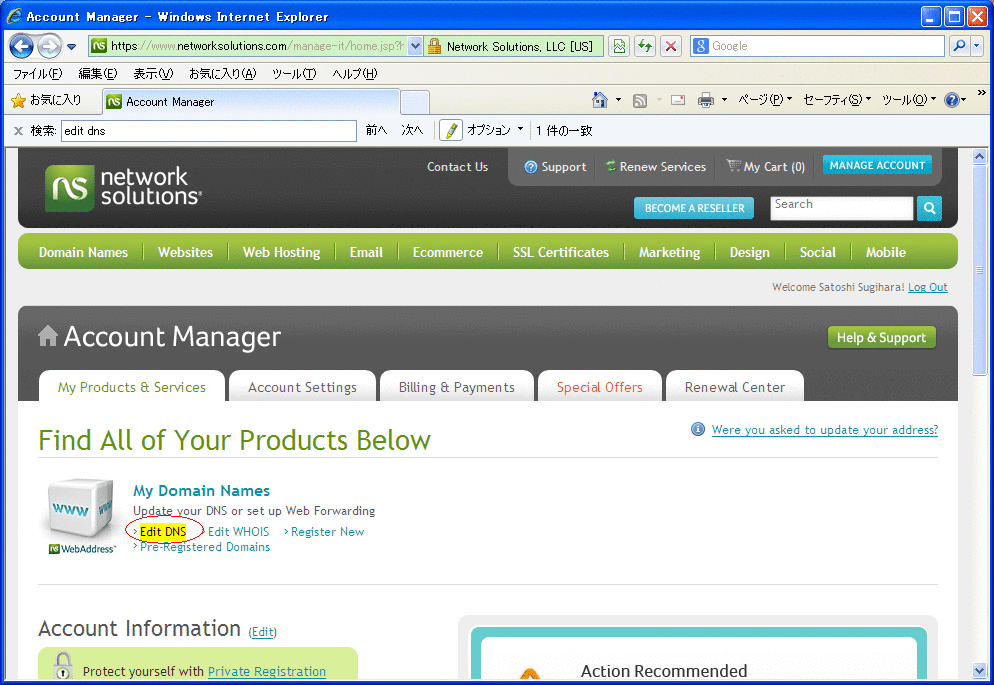Click the Network Solutions security lock icon
This screenshot has height=685, width=994.
(434, 46)
